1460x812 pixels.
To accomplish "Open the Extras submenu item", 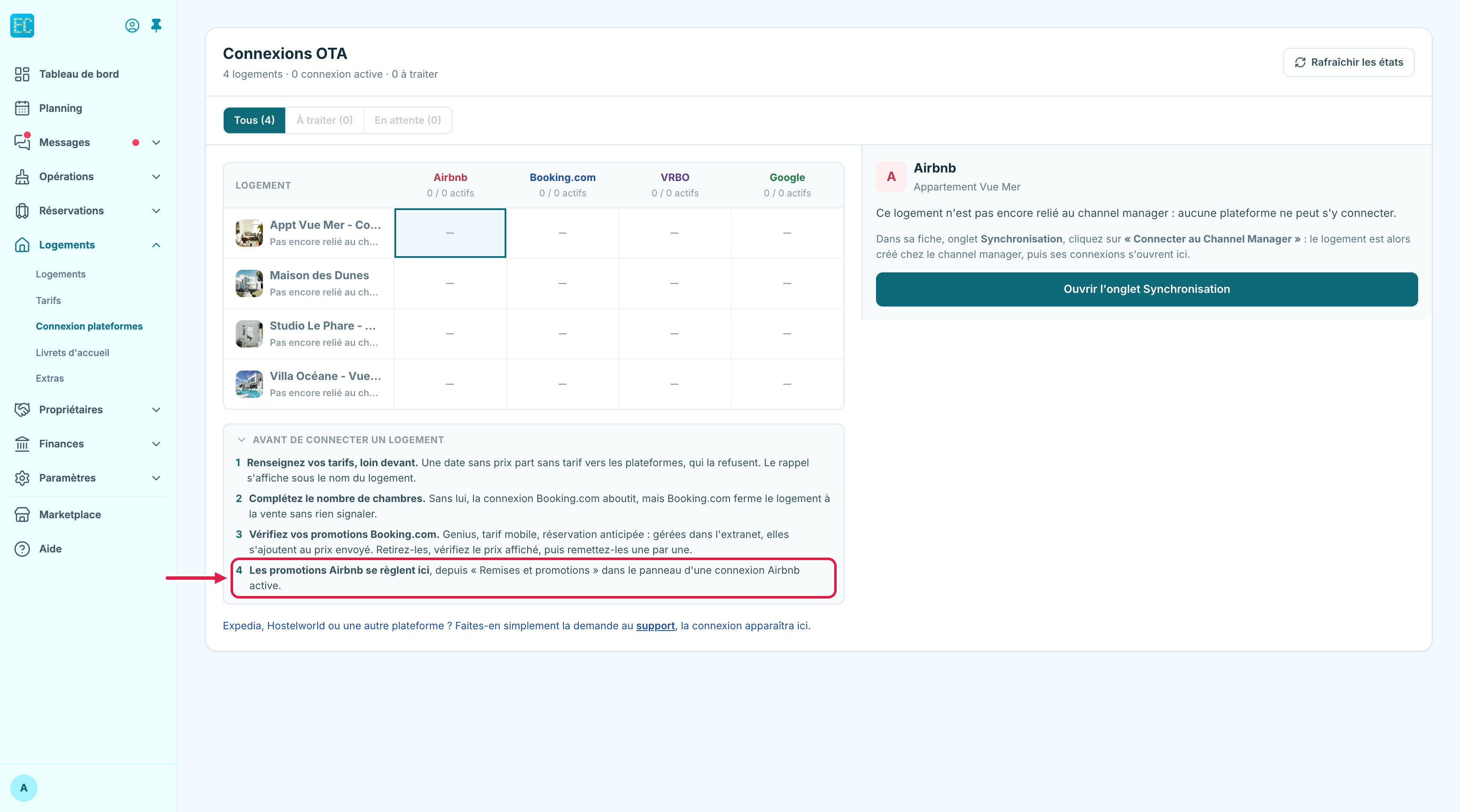I will (x=50, y=378).
